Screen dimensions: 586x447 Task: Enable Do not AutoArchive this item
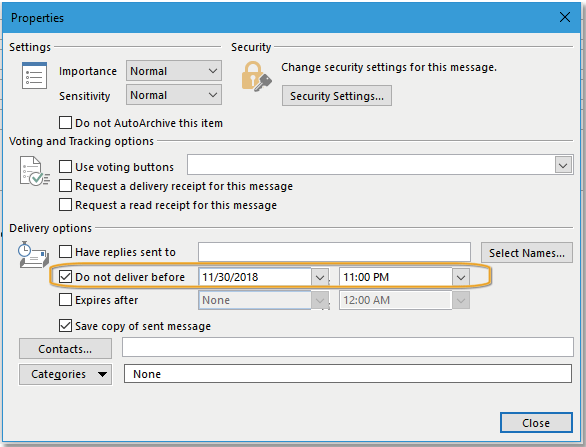click(65, 123)
